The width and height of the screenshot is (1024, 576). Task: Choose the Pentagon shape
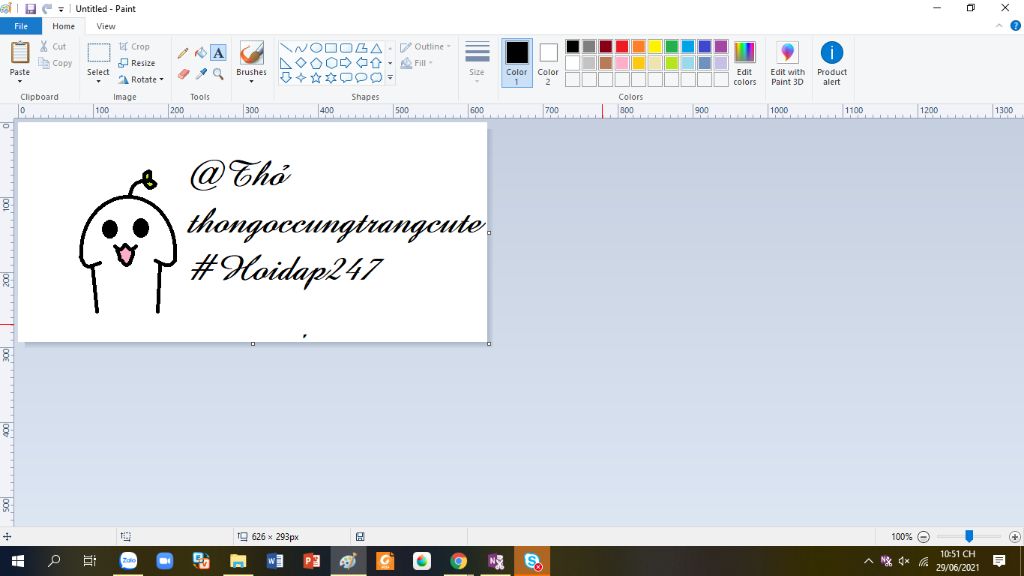(x=316, y=63)
